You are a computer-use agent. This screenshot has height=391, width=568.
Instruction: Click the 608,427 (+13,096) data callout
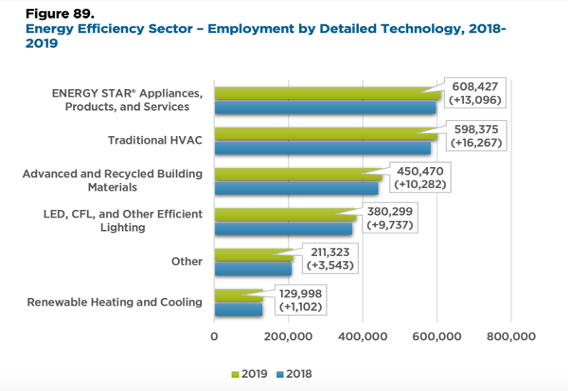(x=475, y=93)
